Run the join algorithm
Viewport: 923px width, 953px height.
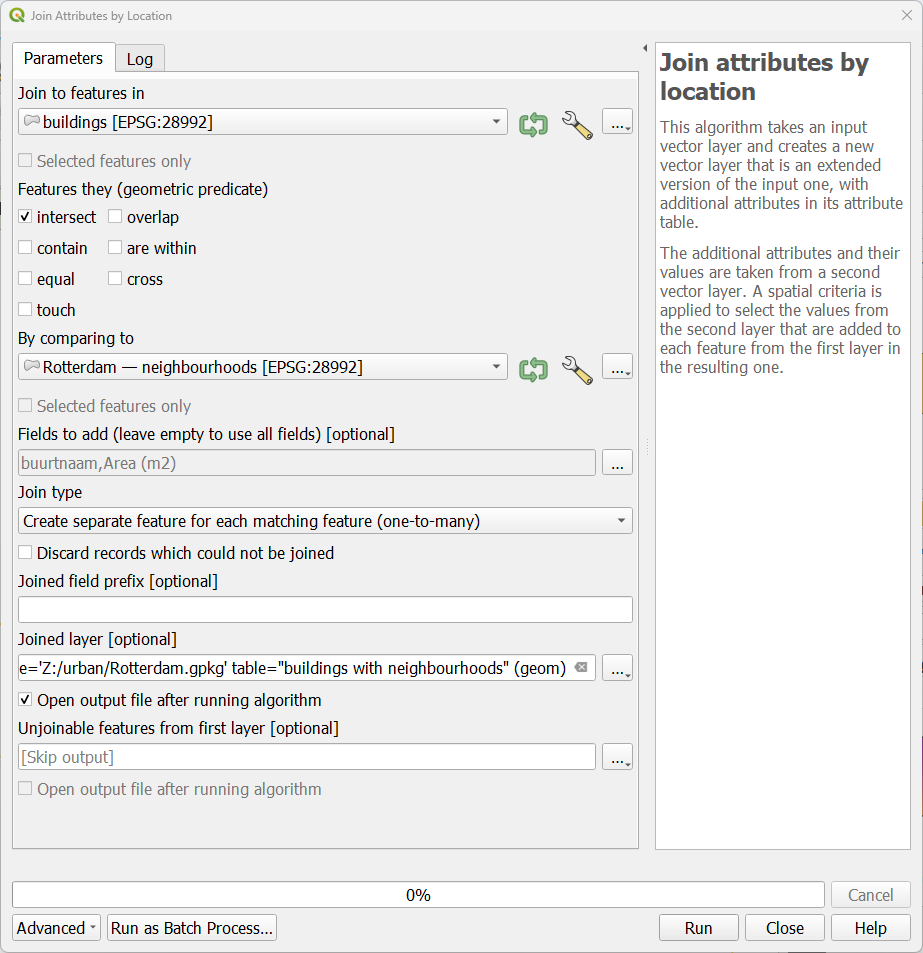[x=698, y=928]
